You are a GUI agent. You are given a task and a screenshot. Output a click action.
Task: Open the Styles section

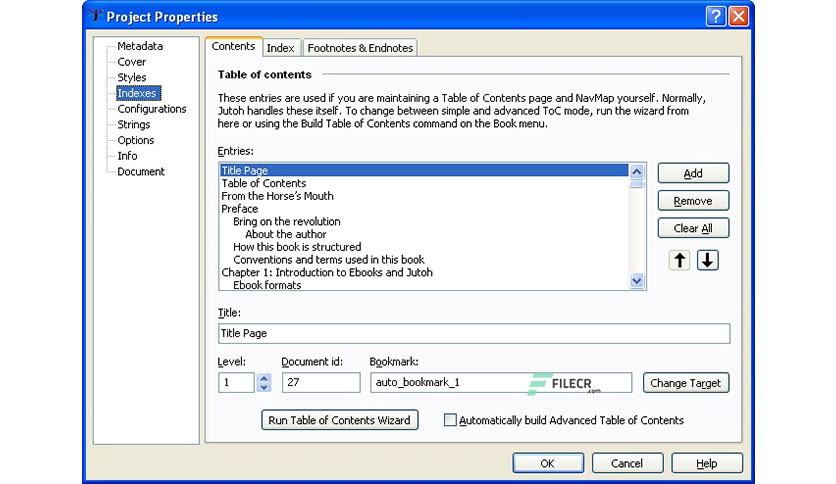coord(132,77)
